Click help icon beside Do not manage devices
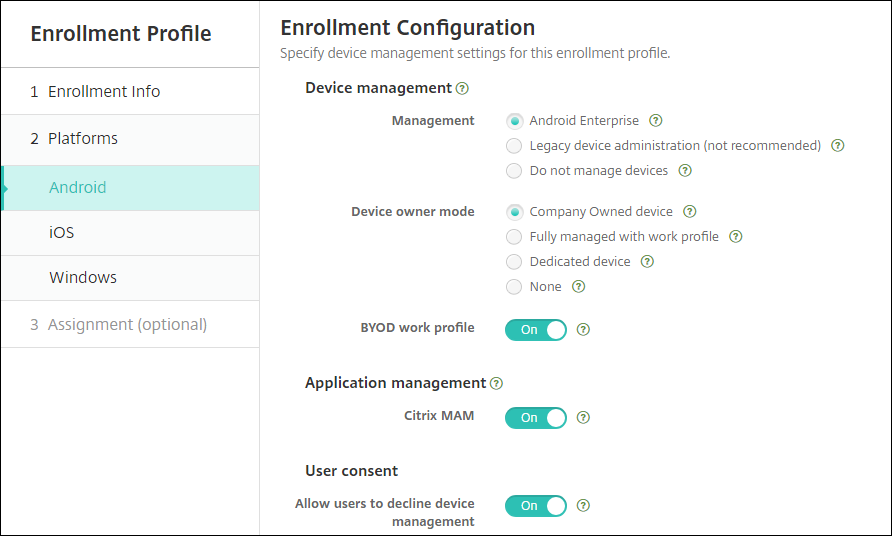This screenshot has height=536, width=892. point(685,171)
